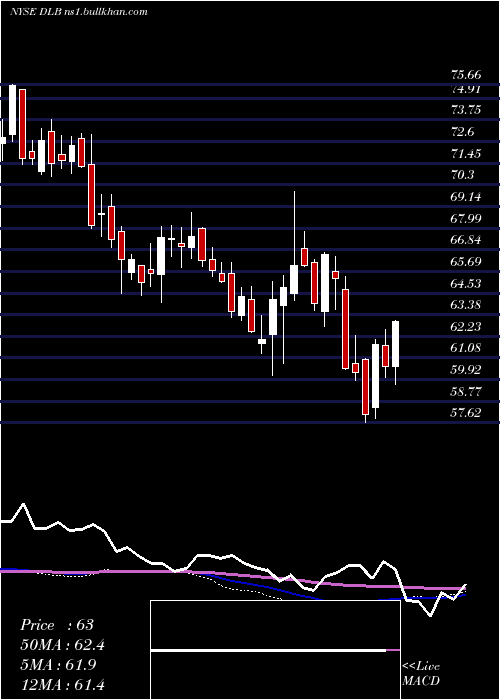
Task: Click the tallest white candle near 75.66
Action: click(12, 110)
